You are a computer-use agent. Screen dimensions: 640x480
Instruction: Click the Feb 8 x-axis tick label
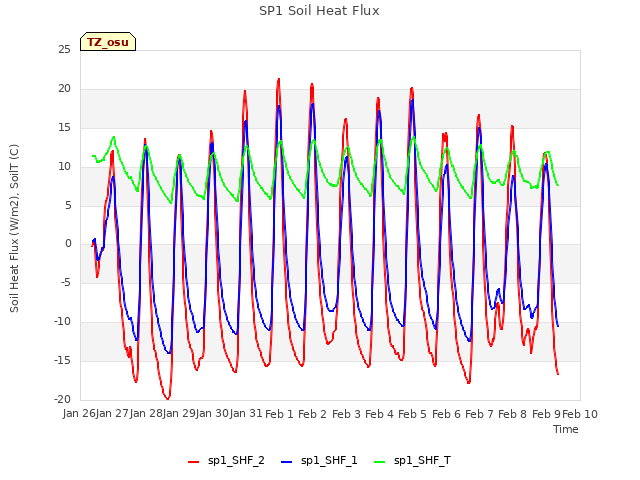pyautogui.click(x=513, y=414)
